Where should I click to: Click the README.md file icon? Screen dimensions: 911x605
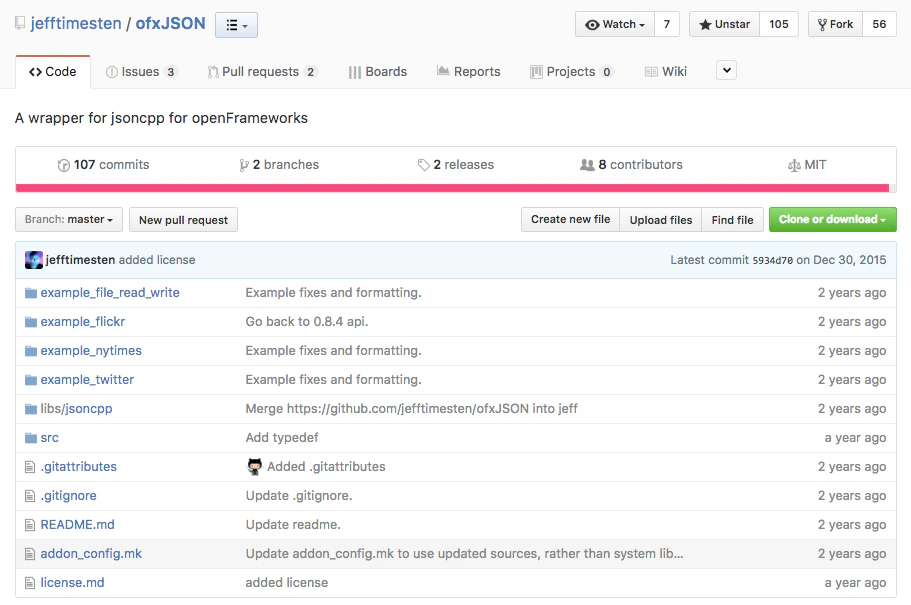click(30, 525)
